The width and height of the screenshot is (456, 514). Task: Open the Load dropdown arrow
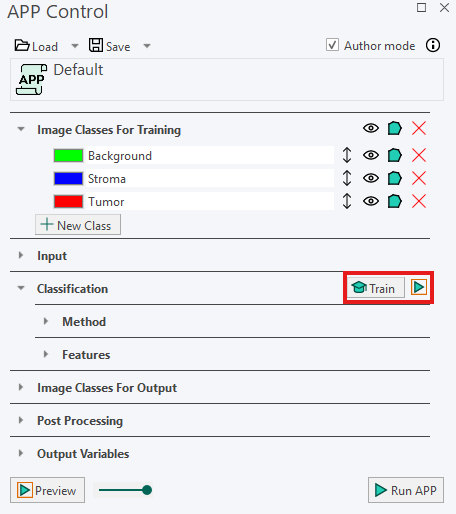click(75, 46)
